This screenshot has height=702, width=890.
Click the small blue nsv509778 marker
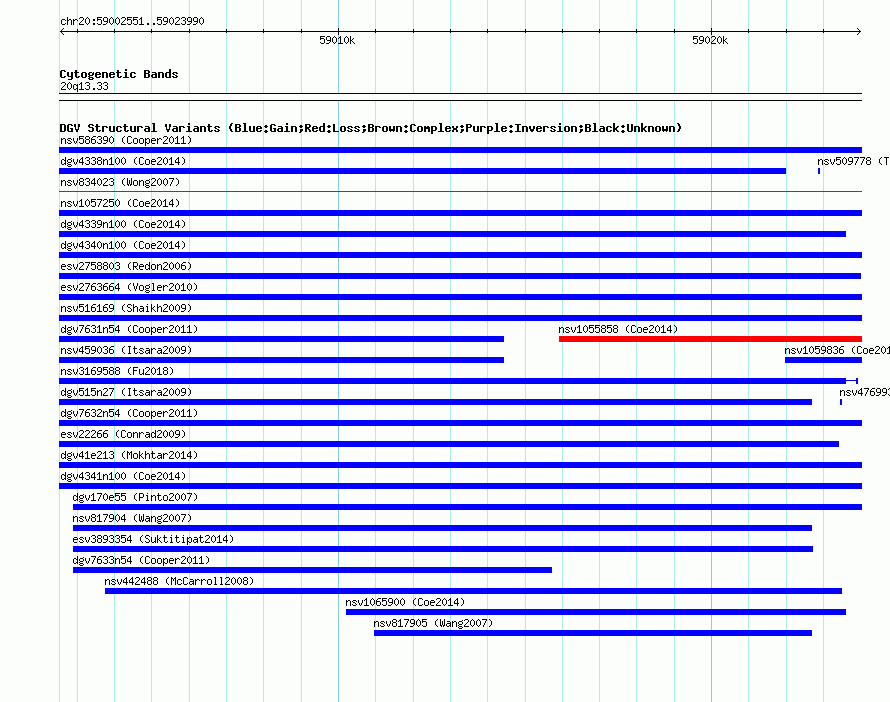coord(819,171)
